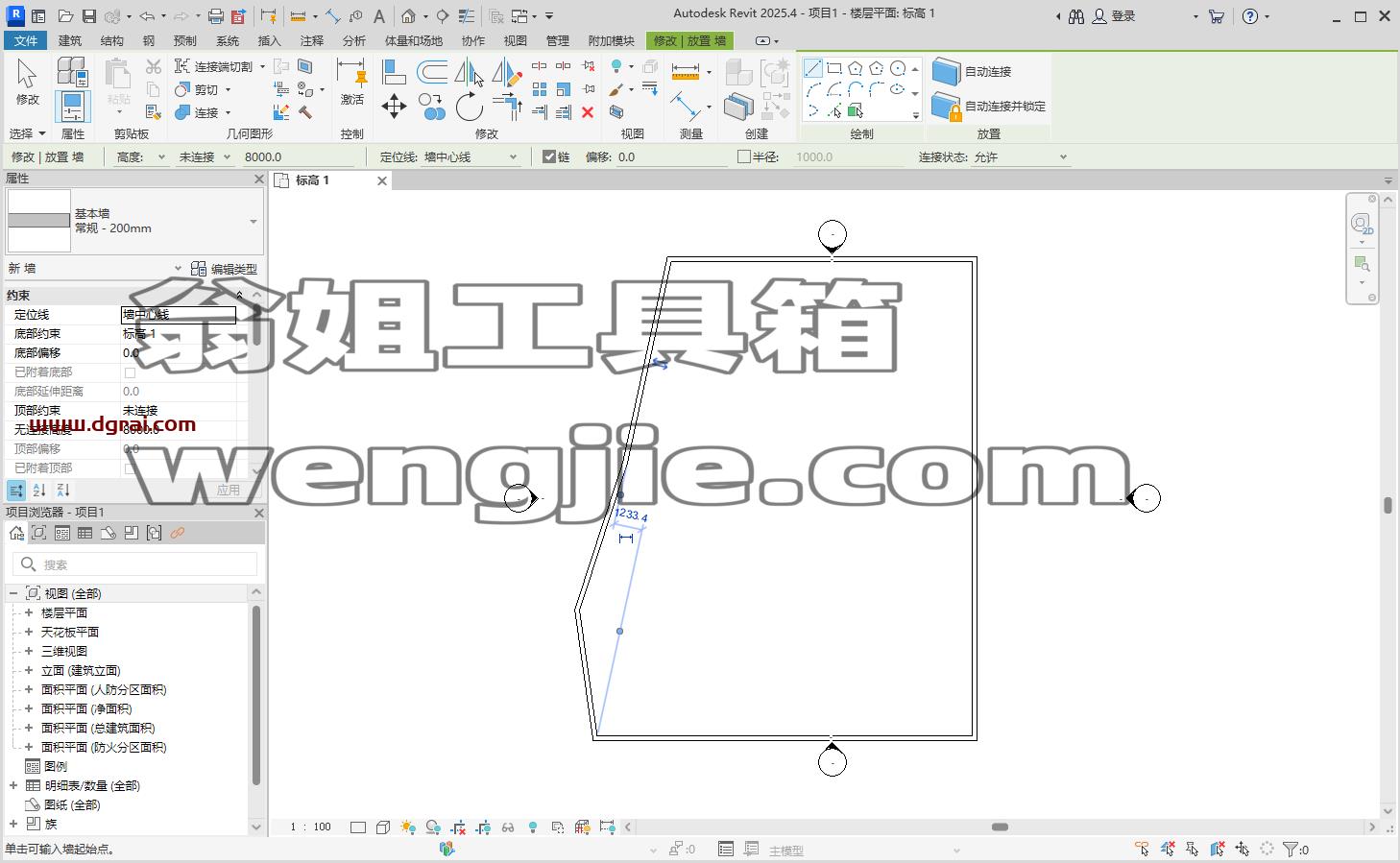Select the Offset tool

click(432, 71)
